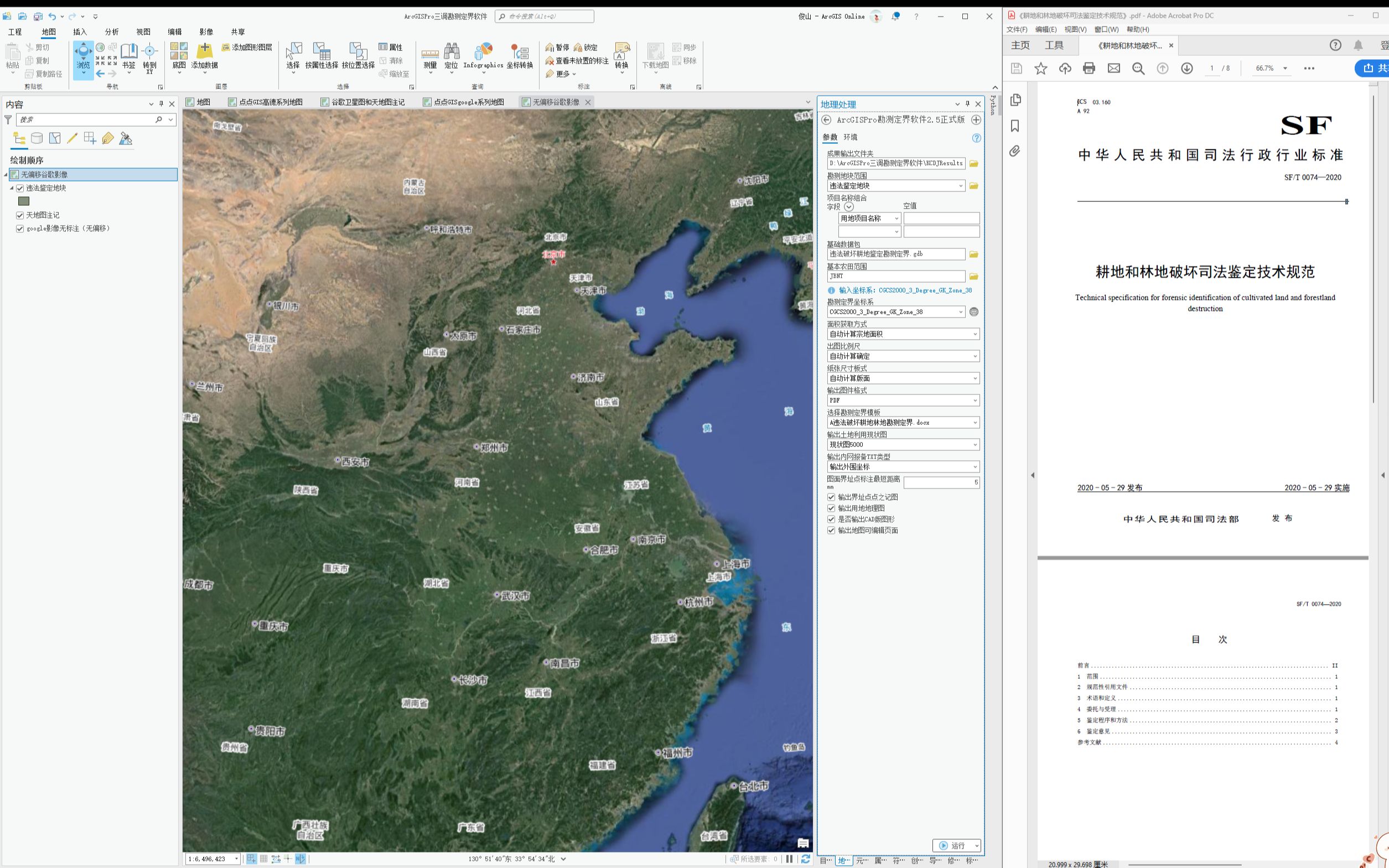The height and width of the screenshot is (868, 1389).
Task: Switch to 点点GIS高德系列地图 map tab
Action: coord(270,102)
